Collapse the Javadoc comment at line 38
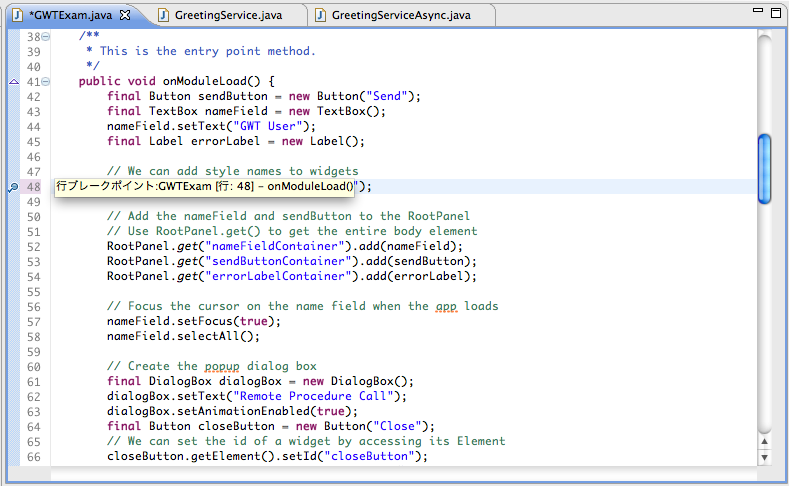 point(46,37)
